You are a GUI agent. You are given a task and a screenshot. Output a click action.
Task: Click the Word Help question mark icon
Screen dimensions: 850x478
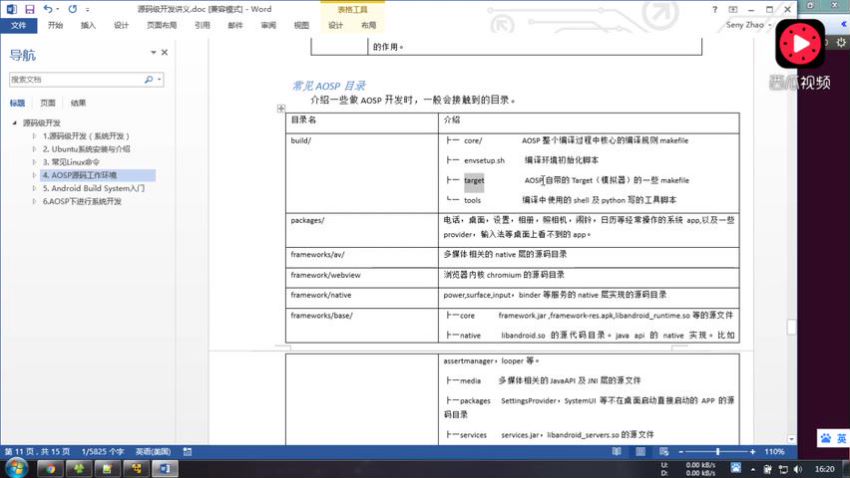point(714,9)
